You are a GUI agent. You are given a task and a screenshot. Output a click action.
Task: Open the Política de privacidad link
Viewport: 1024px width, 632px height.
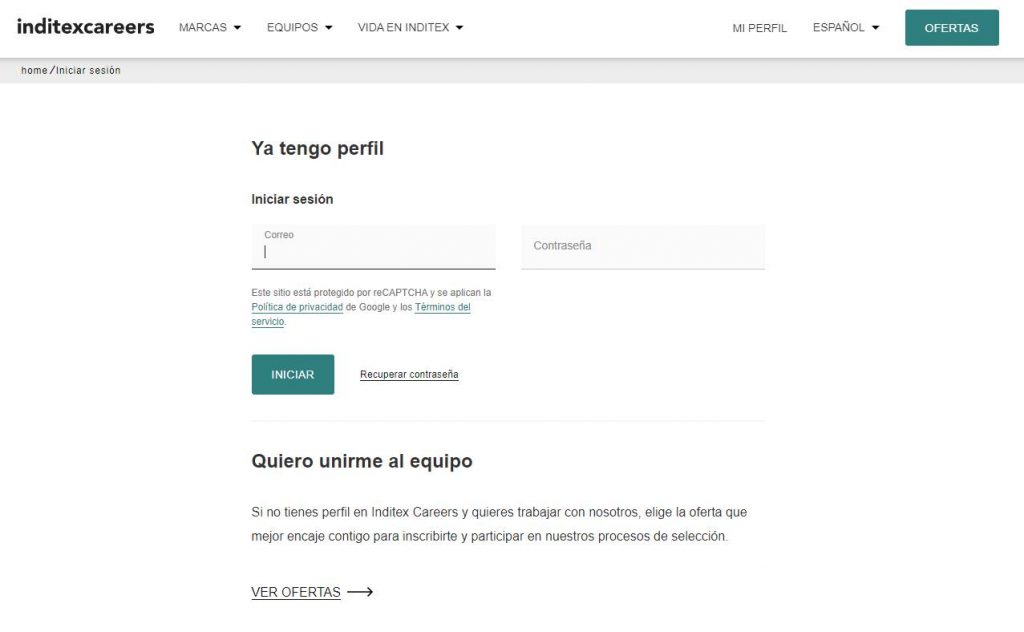(x=297, y=307)
